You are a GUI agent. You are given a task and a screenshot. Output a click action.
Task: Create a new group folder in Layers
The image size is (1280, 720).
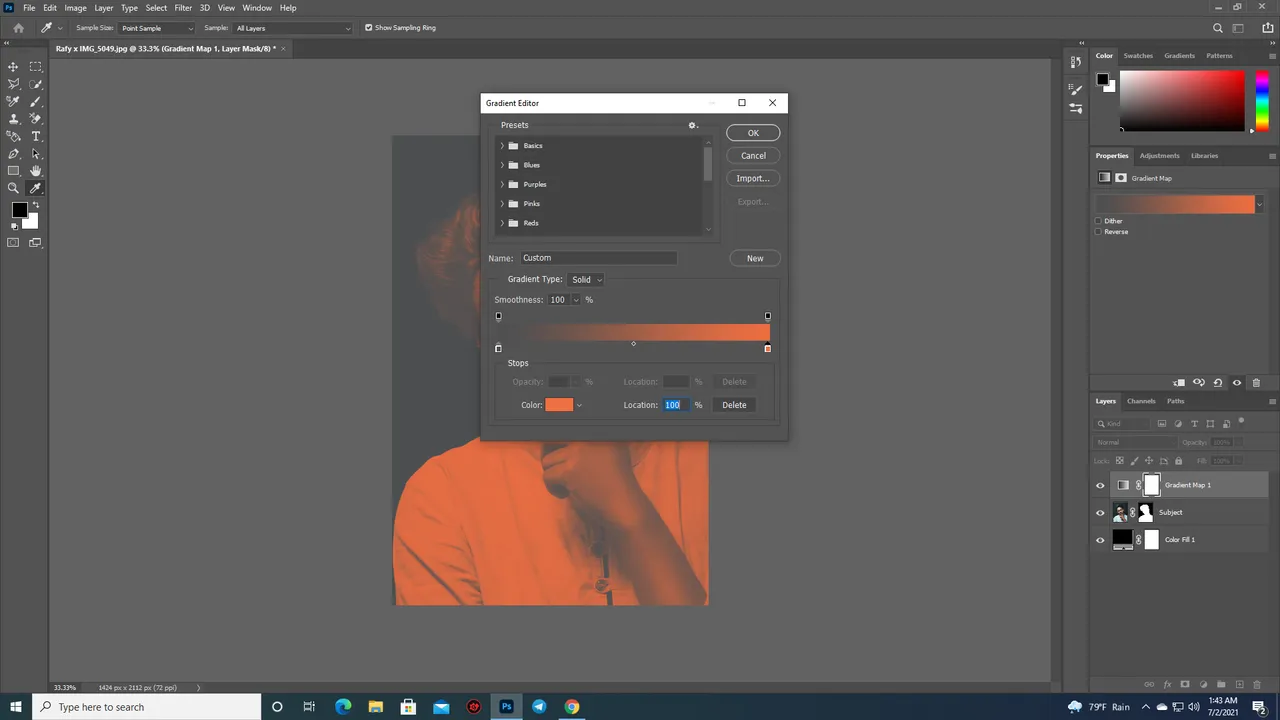pyautogui.click(x=1221, y=685)
